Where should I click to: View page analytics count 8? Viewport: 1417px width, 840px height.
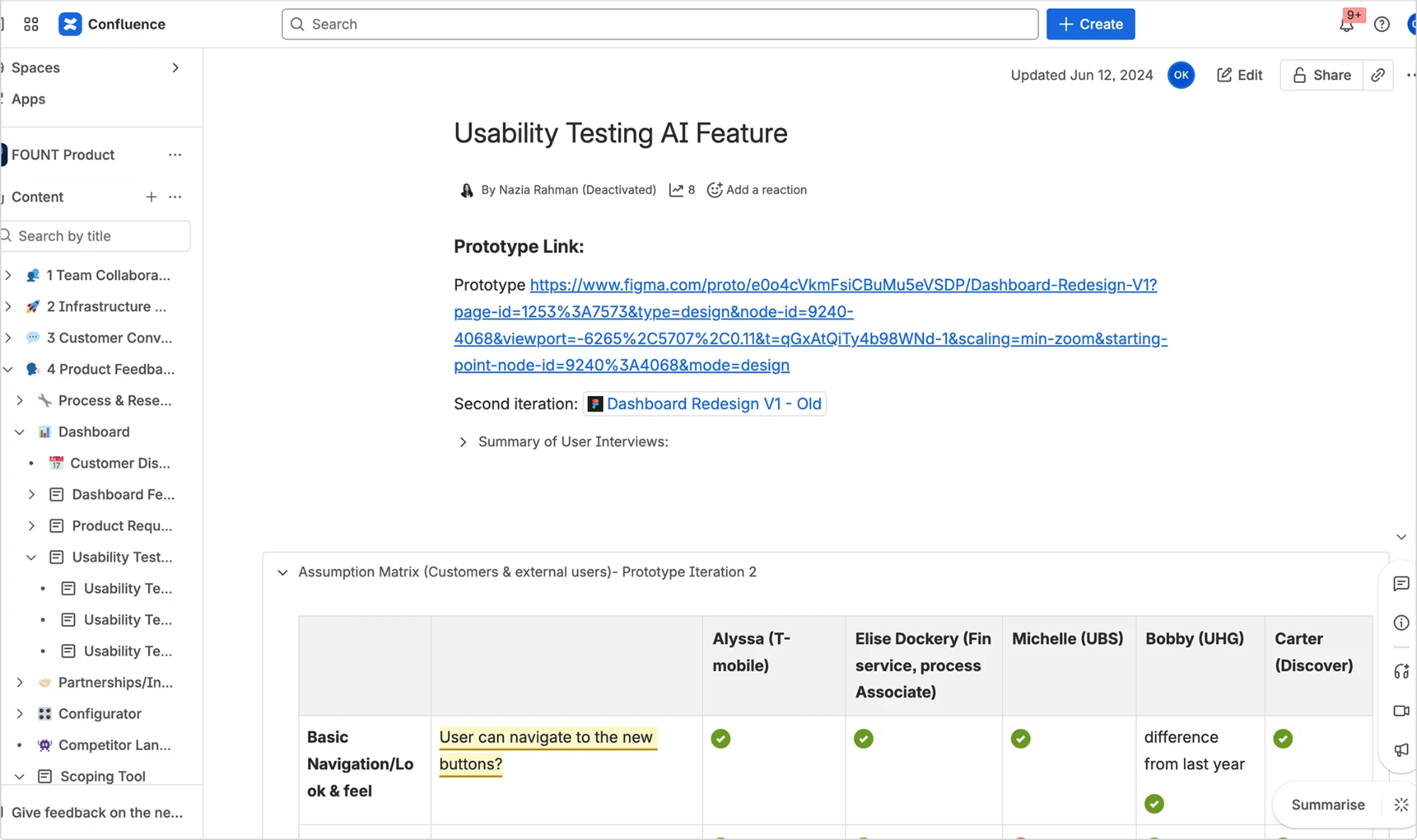pyautogui.click(x=682, y=190)
